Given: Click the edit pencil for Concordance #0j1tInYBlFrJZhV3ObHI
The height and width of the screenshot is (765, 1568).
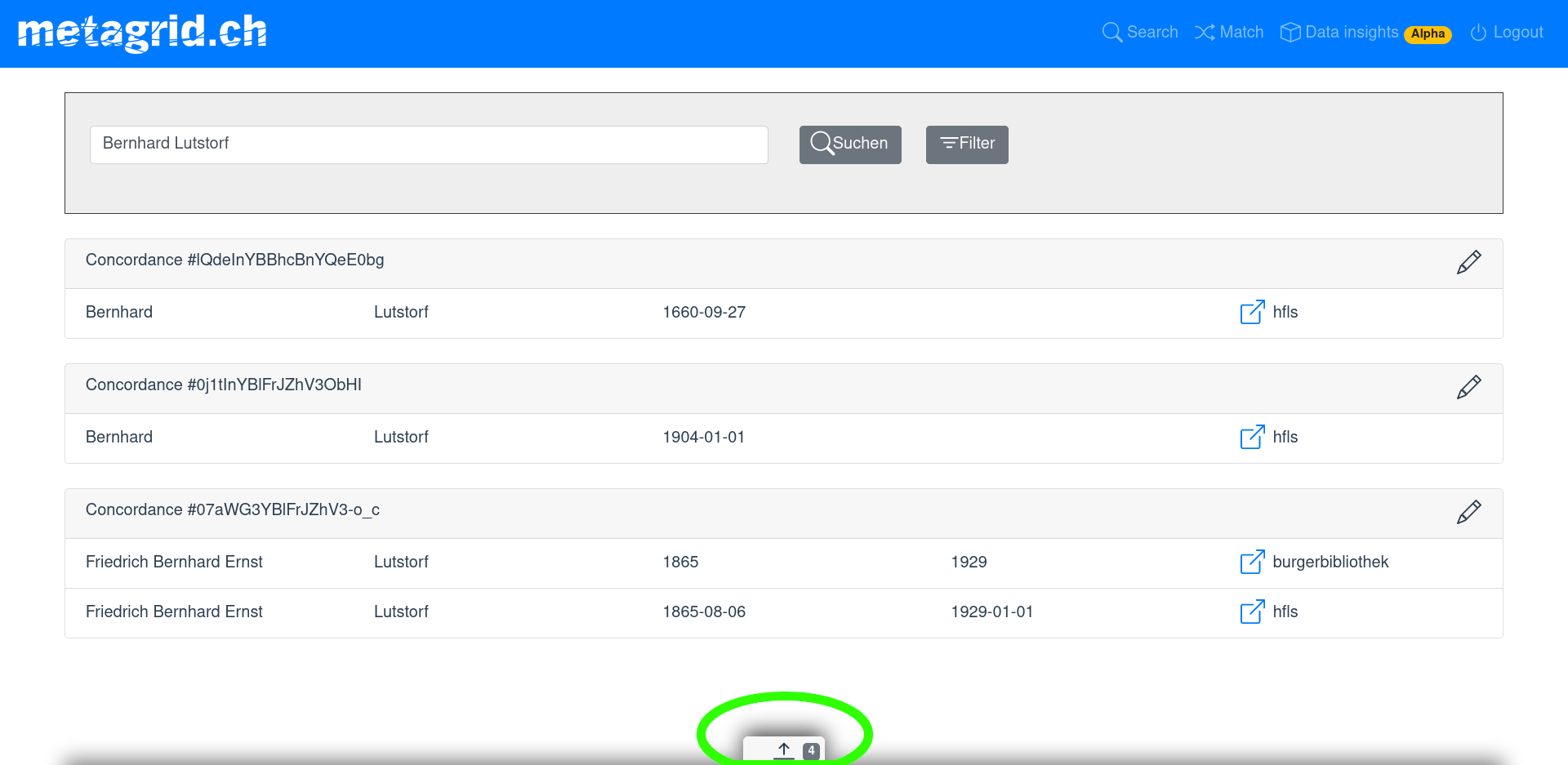Looking at the screenshot, I should [x=1468, y=387].
